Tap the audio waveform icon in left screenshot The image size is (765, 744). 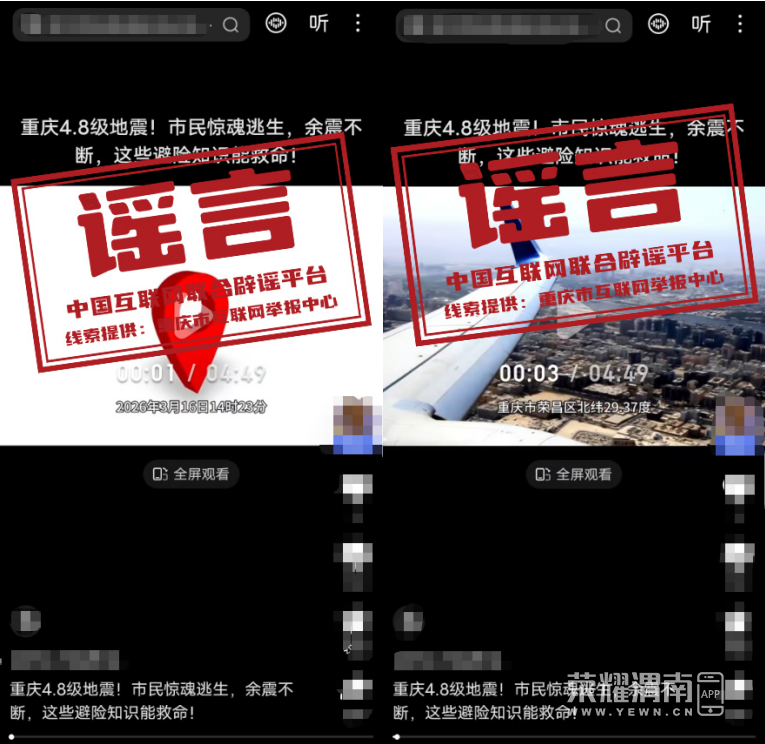pos(276,24)
